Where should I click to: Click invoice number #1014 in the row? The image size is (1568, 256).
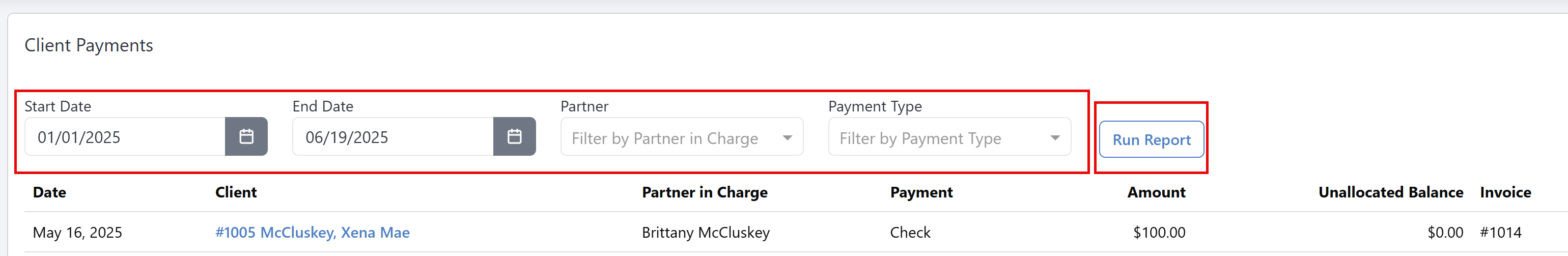1500,232
